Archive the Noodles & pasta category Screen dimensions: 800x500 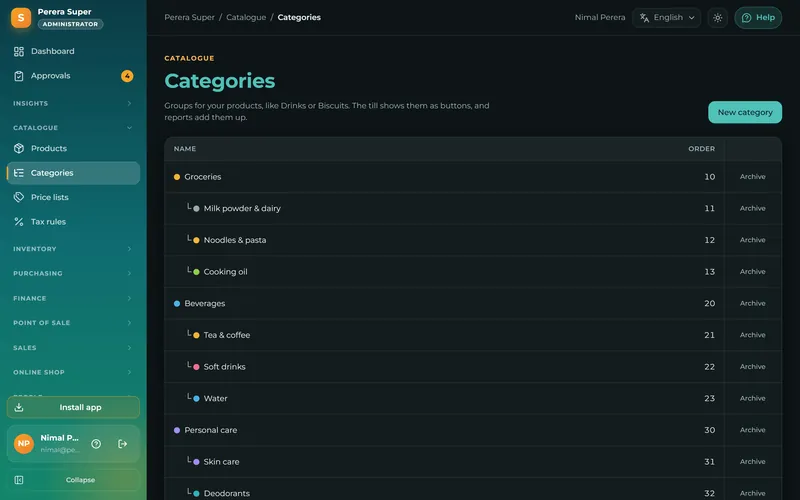coord(753,240)
